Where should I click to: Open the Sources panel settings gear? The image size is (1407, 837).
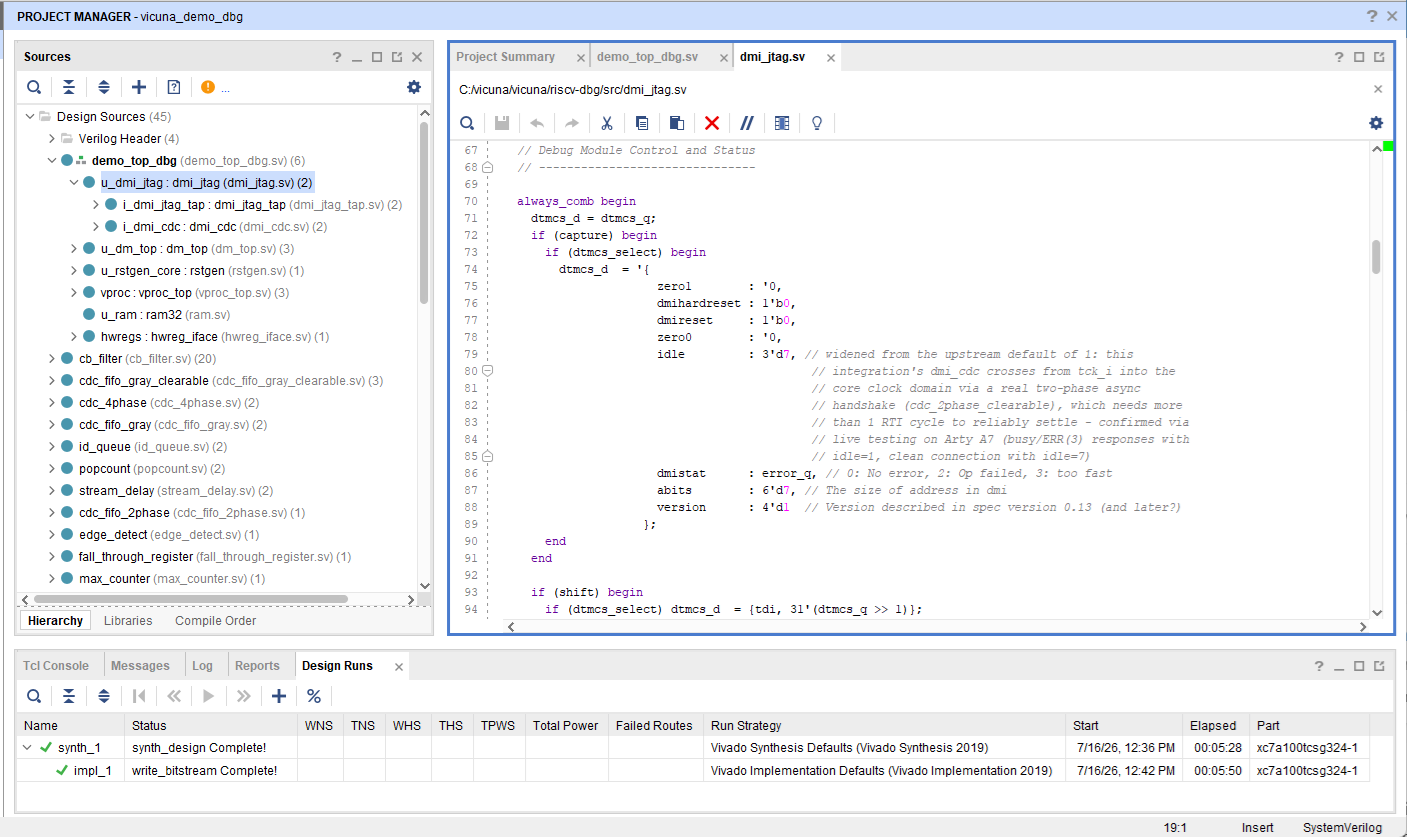(414, 87)
